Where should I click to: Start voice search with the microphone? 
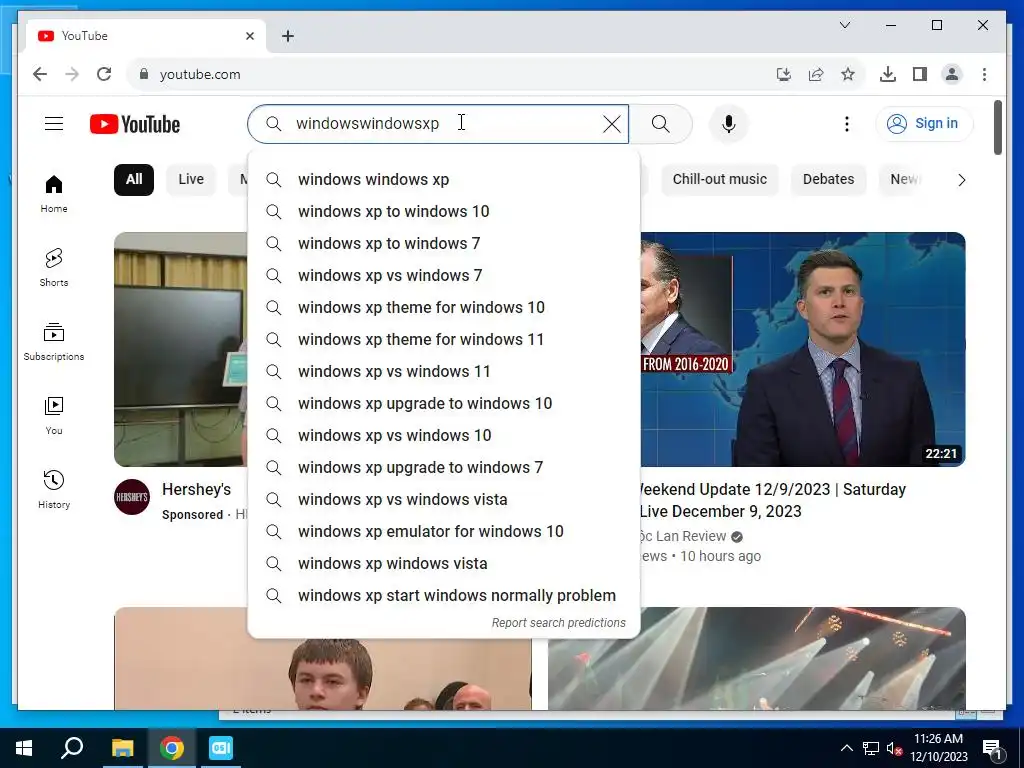[x=729, y=124]
